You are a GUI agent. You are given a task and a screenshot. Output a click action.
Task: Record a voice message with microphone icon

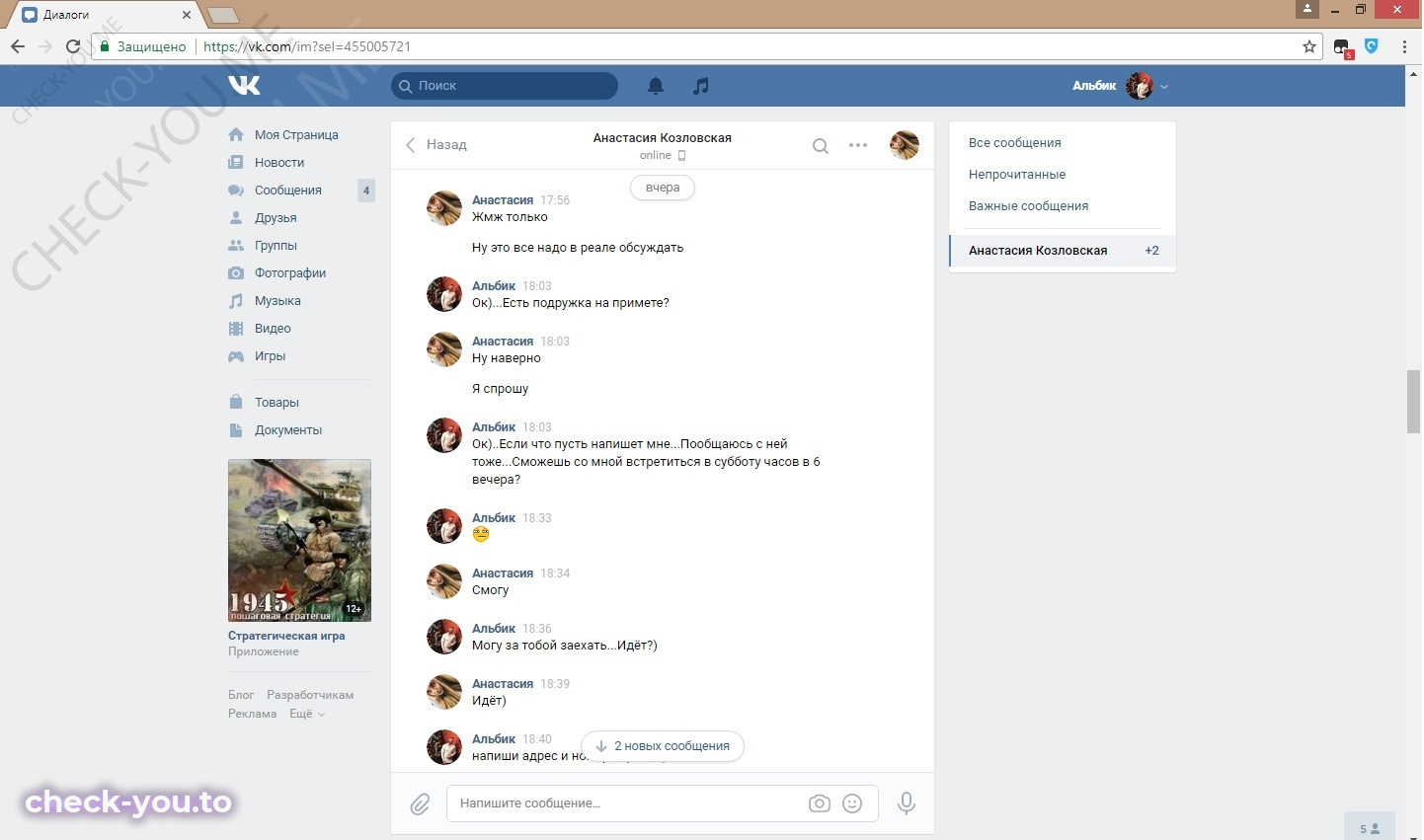click(x=906, y=803)
